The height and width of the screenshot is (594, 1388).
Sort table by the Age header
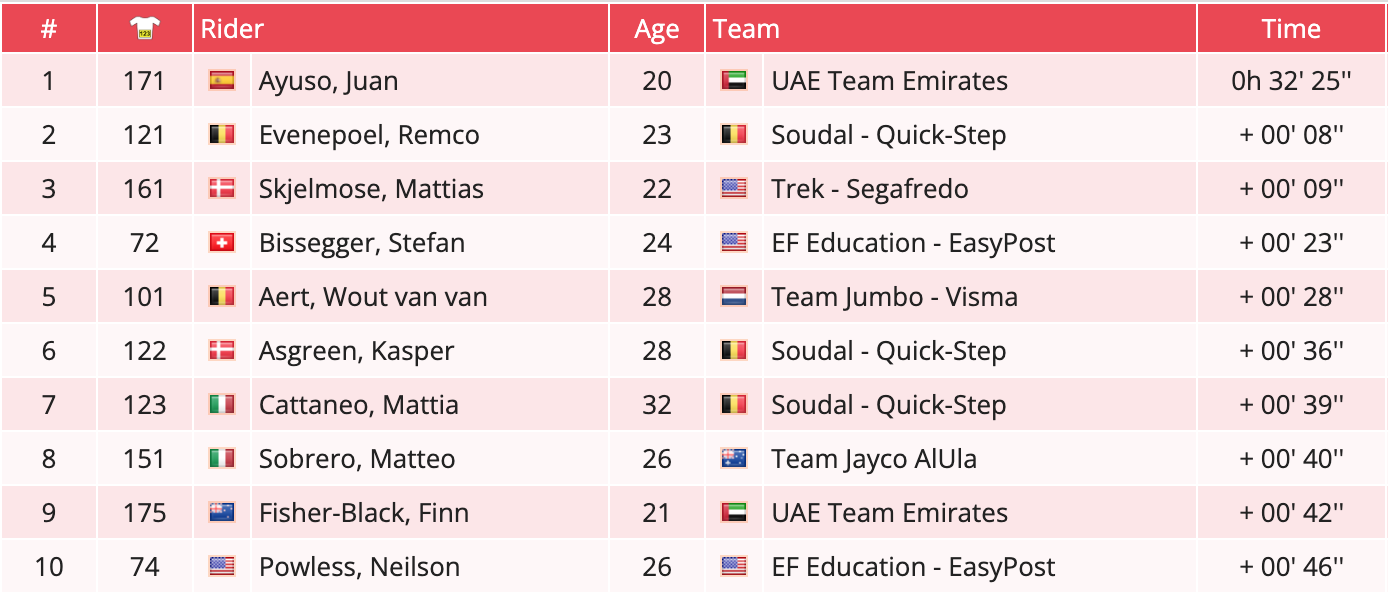pyautogui.click(x=656, y=29)
